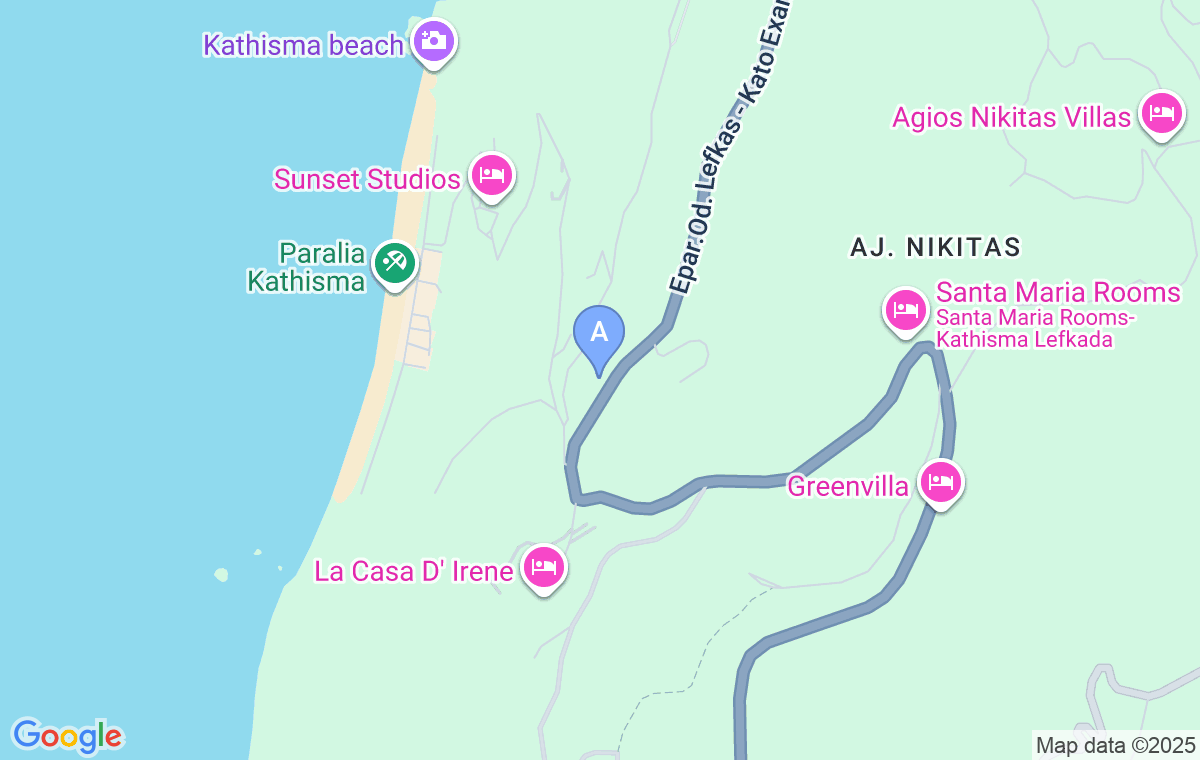Screen dimensions: 1200x760
Task: Select the Greenvilla text label
Action: (x=848, y=487)
